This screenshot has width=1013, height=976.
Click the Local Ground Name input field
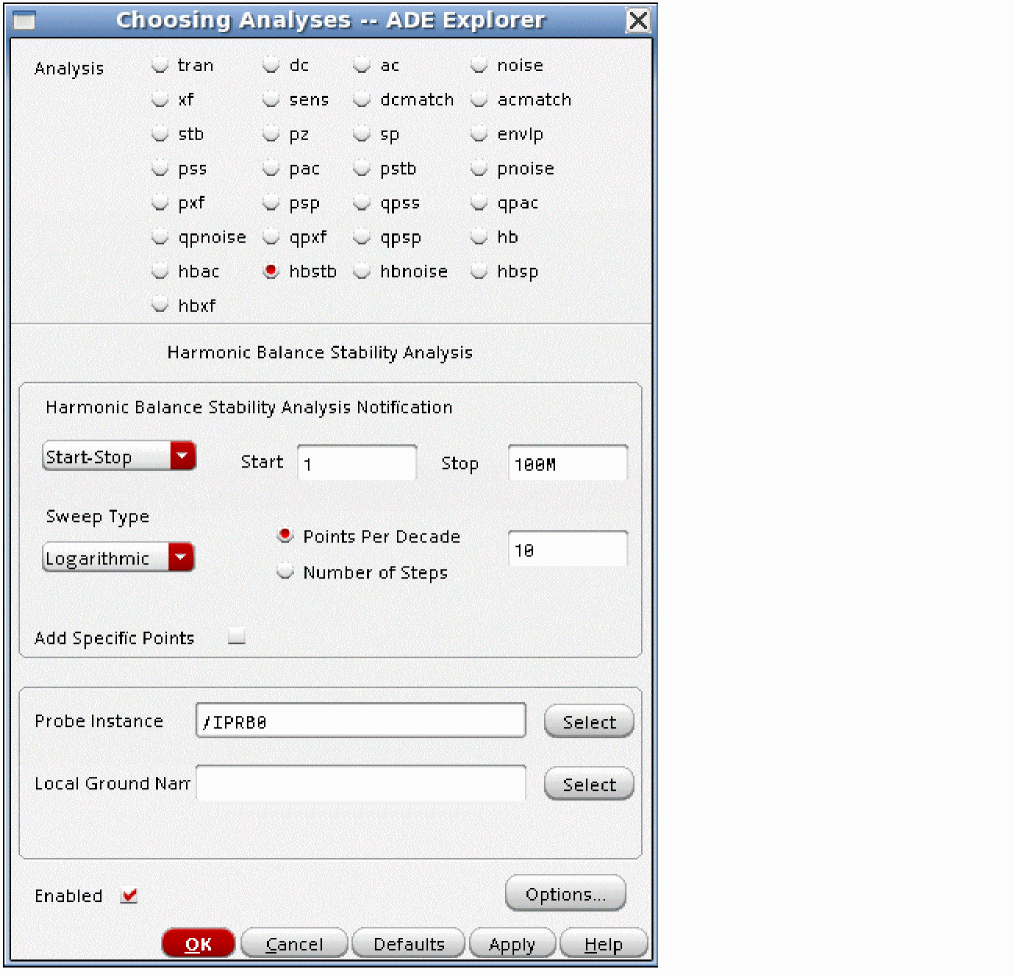[360, 783]
